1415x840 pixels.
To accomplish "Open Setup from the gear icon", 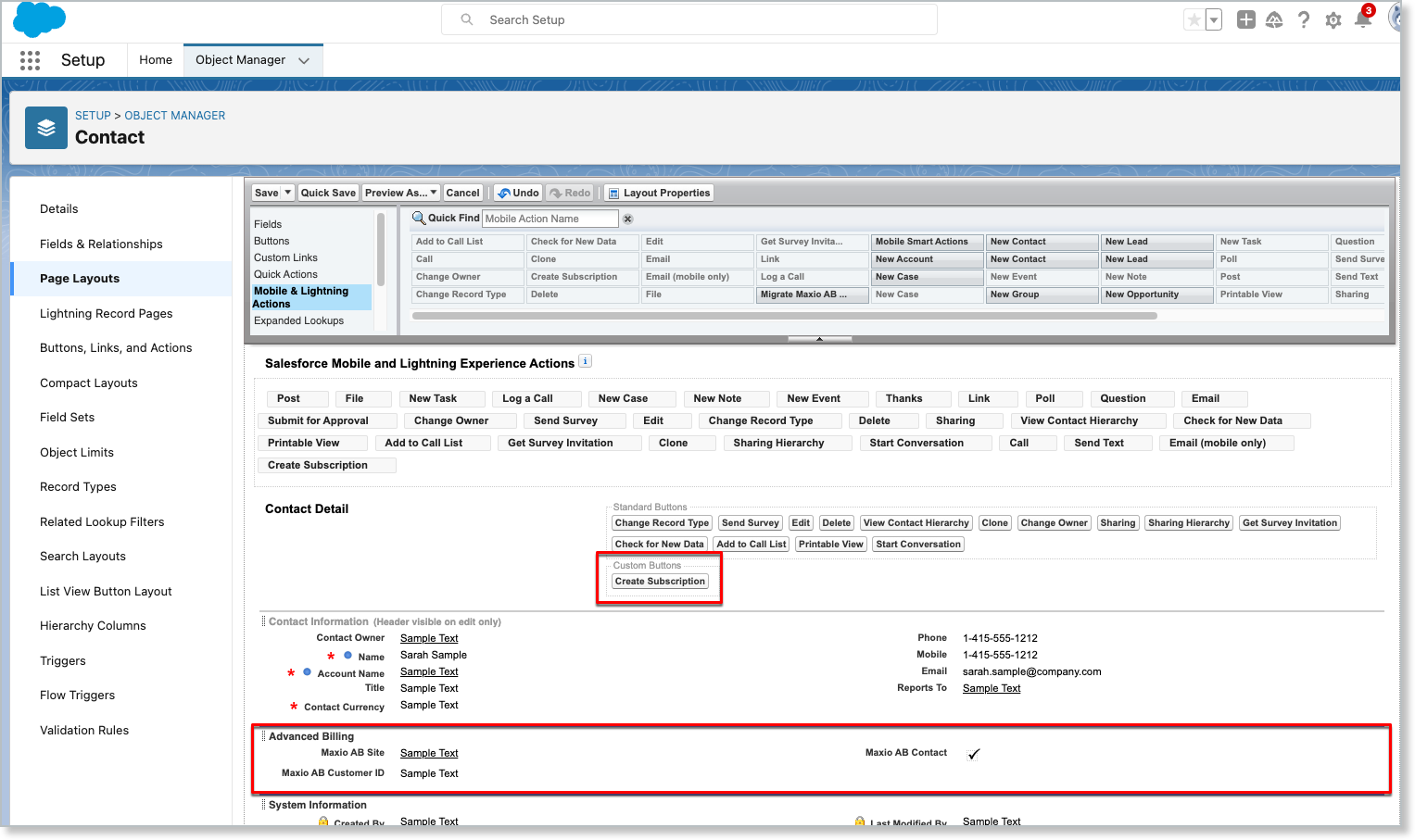I will tap(1333, 19).
